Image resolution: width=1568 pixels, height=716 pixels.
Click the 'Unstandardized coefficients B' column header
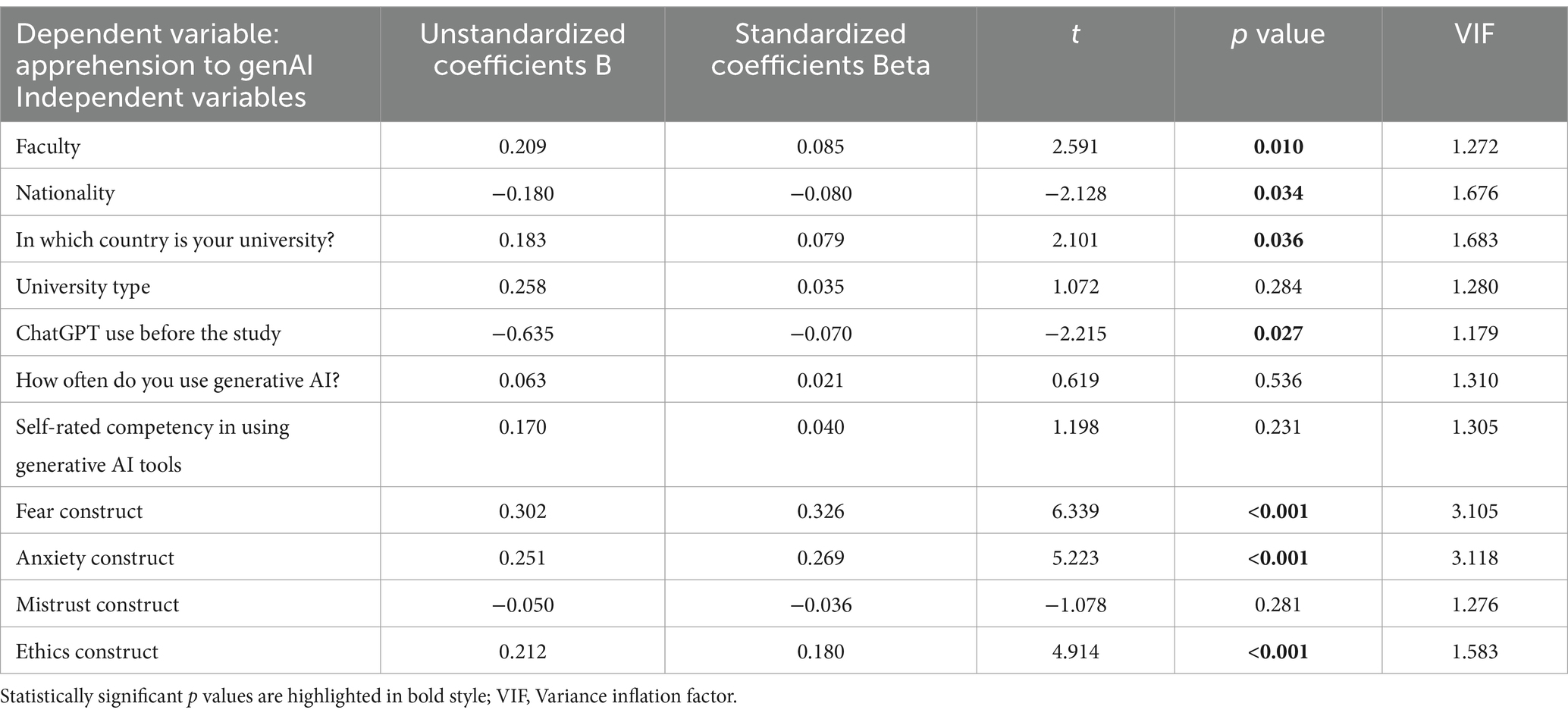point(522,50)
